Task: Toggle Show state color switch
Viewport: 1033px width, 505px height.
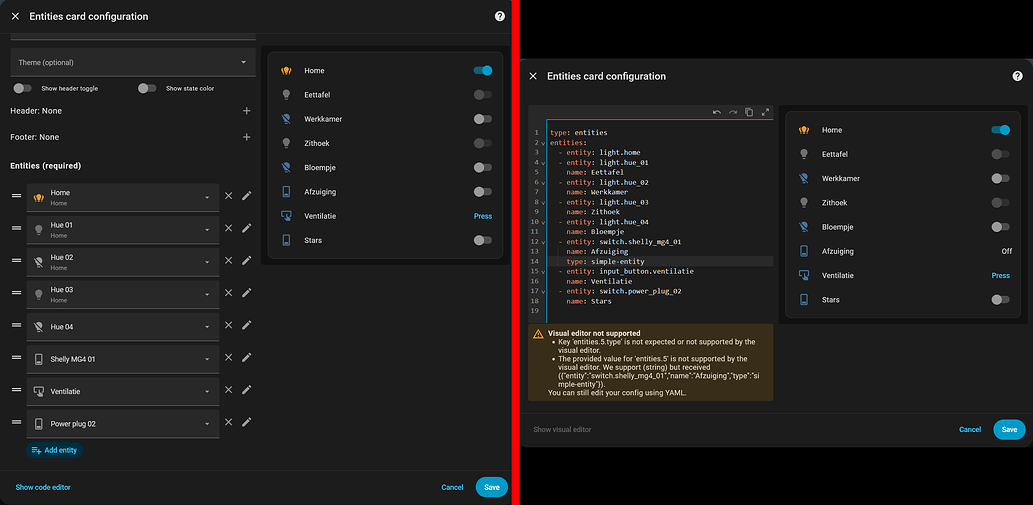Action: tap(147, 88)
